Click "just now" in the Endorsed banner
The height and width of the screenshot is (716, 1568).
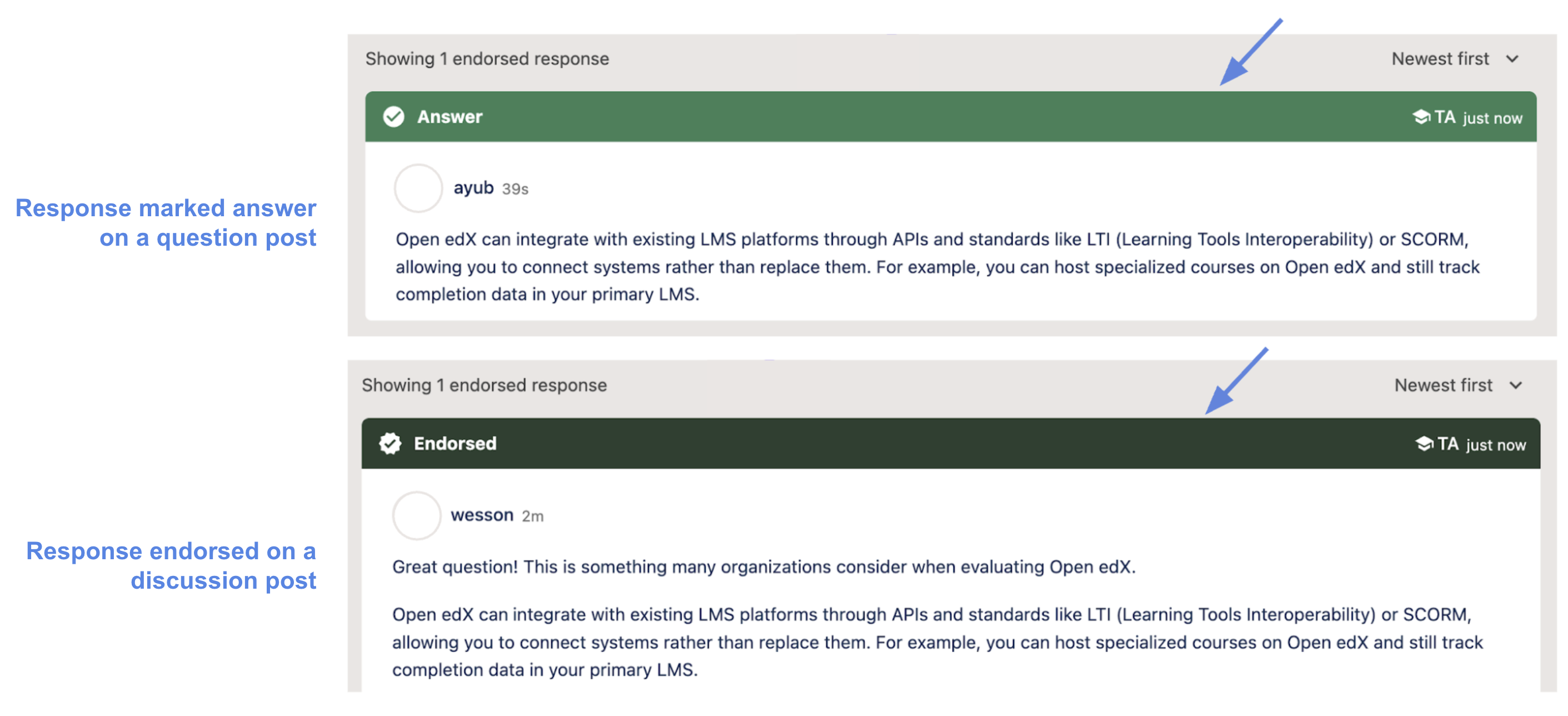pos(1496,445)
